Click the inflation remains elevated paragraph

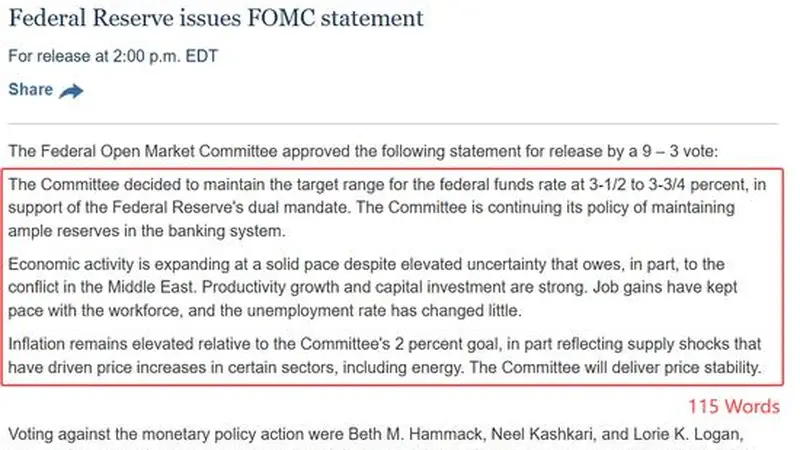(385, 356)
